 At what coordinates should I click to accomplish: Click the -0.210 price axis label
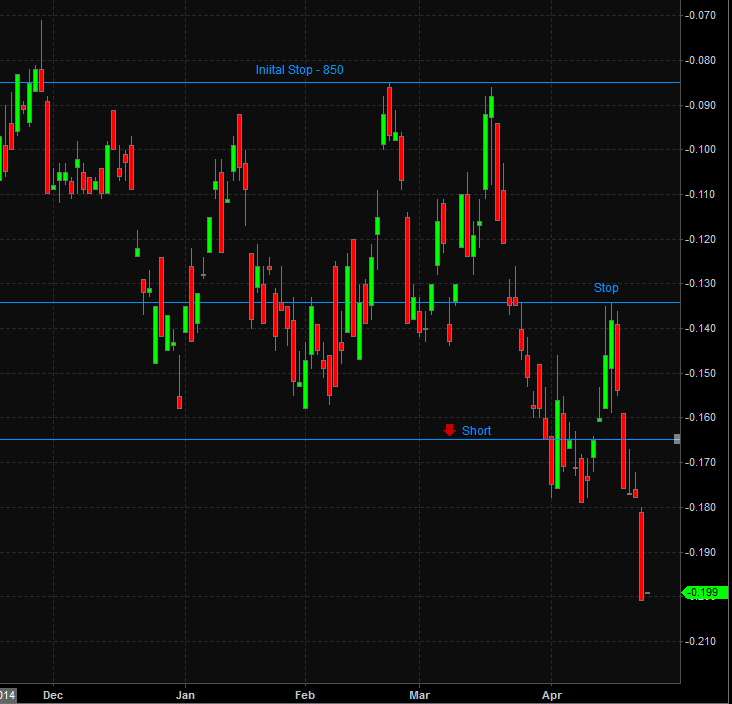700,641
